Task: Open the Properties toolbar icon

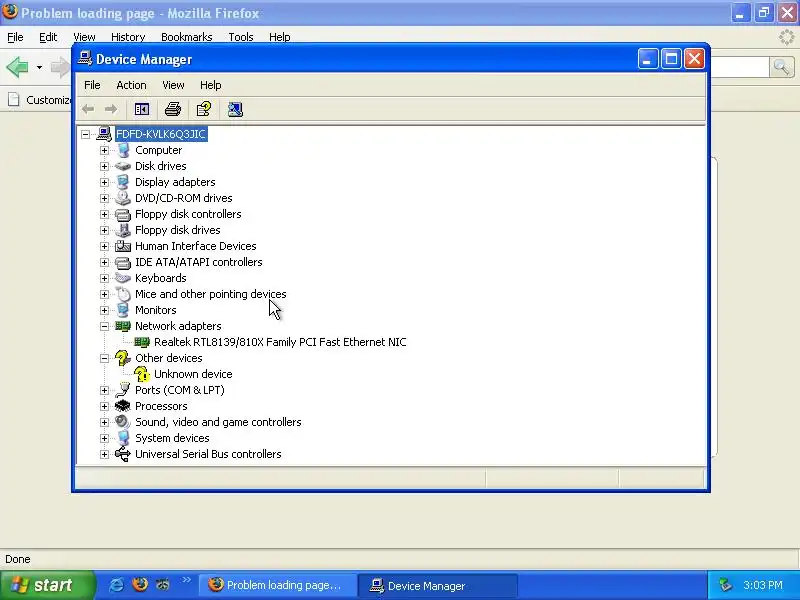Action: [204, 109]
